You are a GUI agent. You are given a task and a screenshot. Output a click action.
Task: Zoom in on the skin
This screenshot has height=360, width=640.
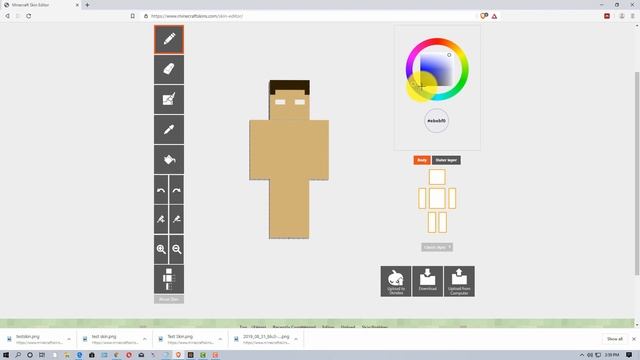(x=161, y=249)
